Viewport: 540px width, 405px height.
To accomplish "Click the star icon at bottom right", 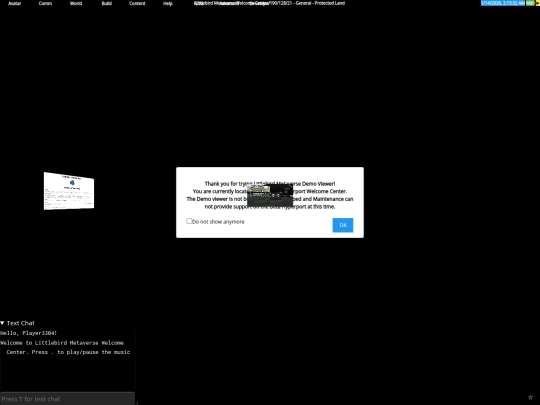I will click(x=530, y=397).
